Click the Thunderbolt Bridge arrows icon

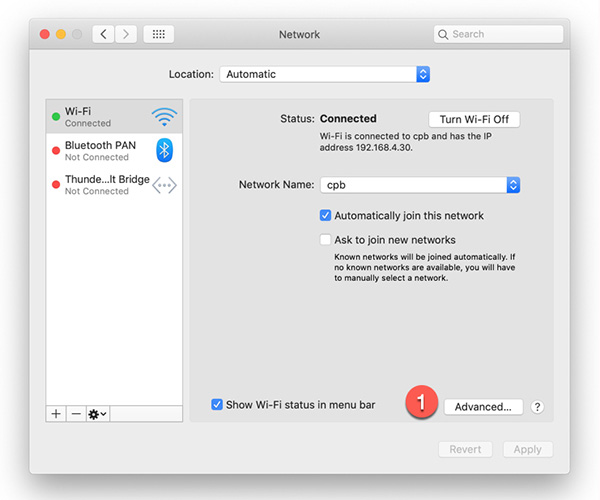(164, 185)
